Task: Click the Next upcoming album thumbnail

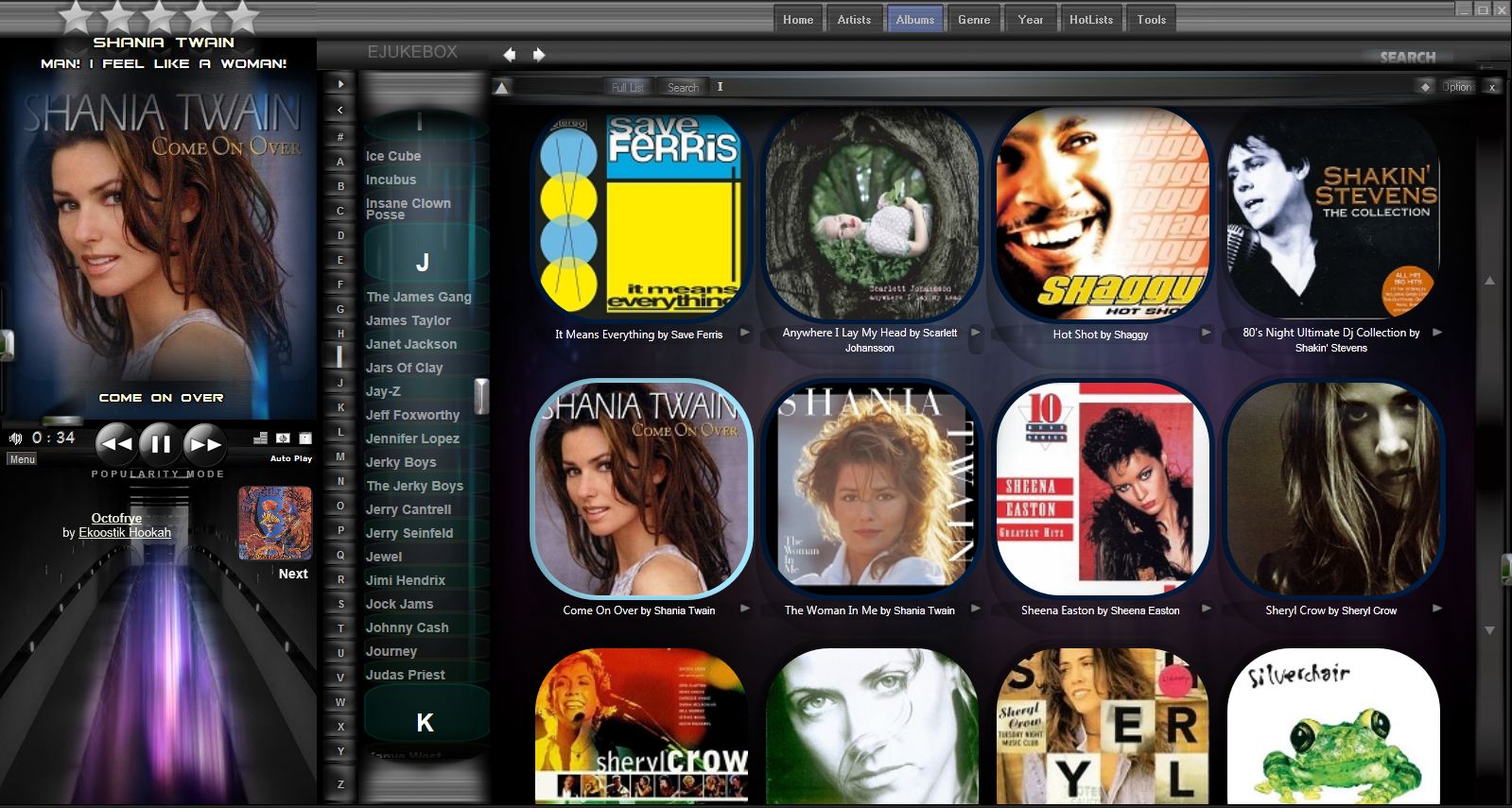Action: 275,523
